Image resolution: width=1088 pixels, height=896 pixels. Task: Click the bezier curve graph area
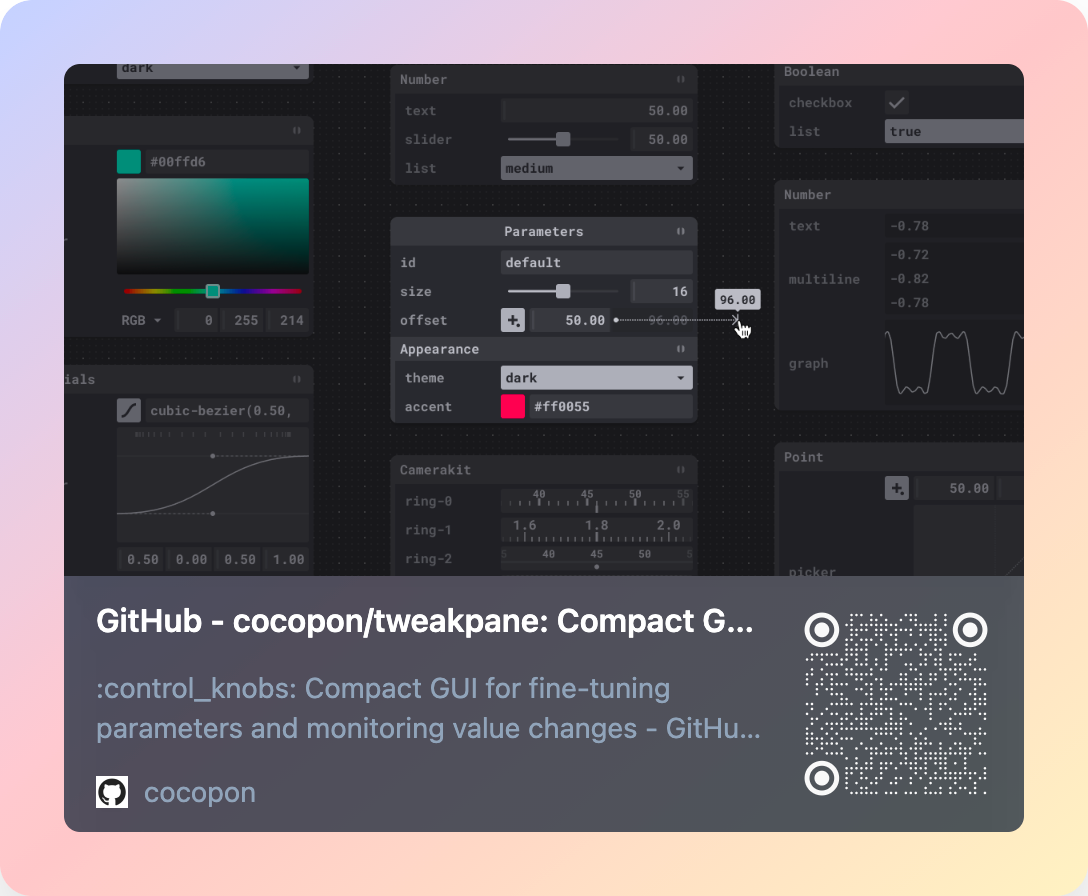tap(212, 484)
